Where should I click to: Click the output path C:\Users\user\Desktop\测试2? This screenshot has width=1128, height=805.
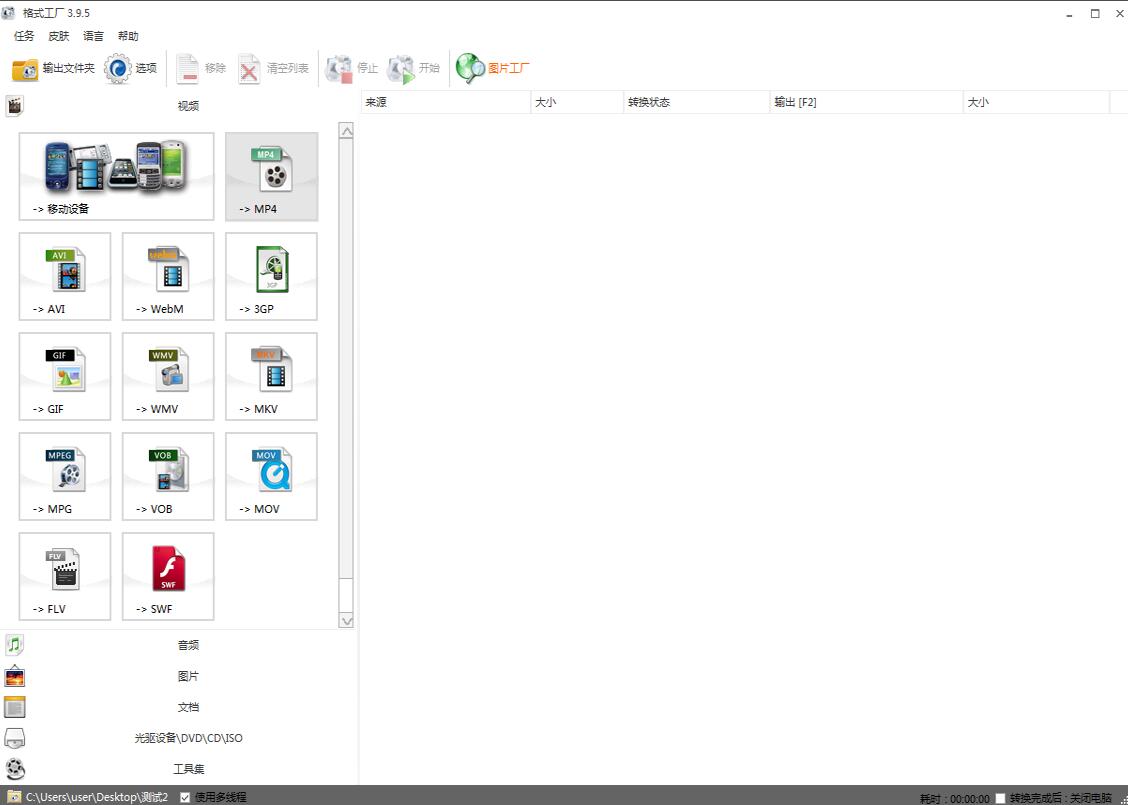coord(97,797)
